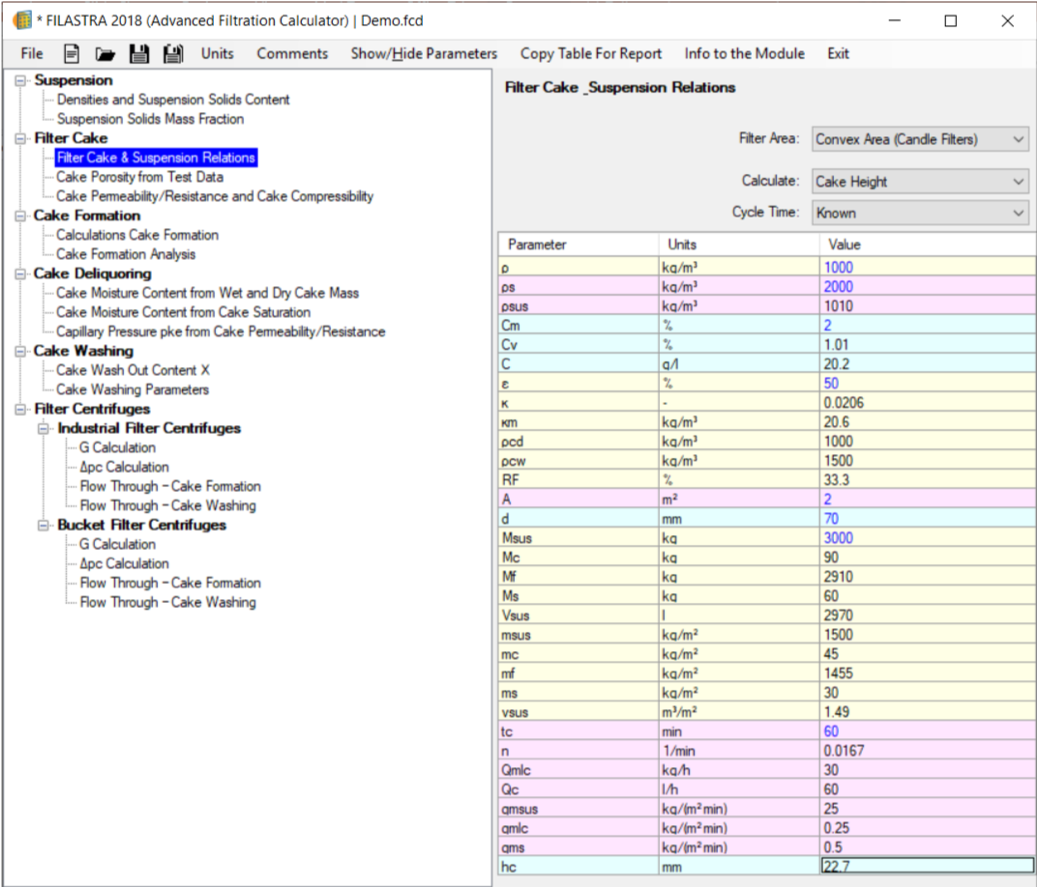Select Cake Moisture Content from Wet and Dry Cake Mass

click(208, 292)
